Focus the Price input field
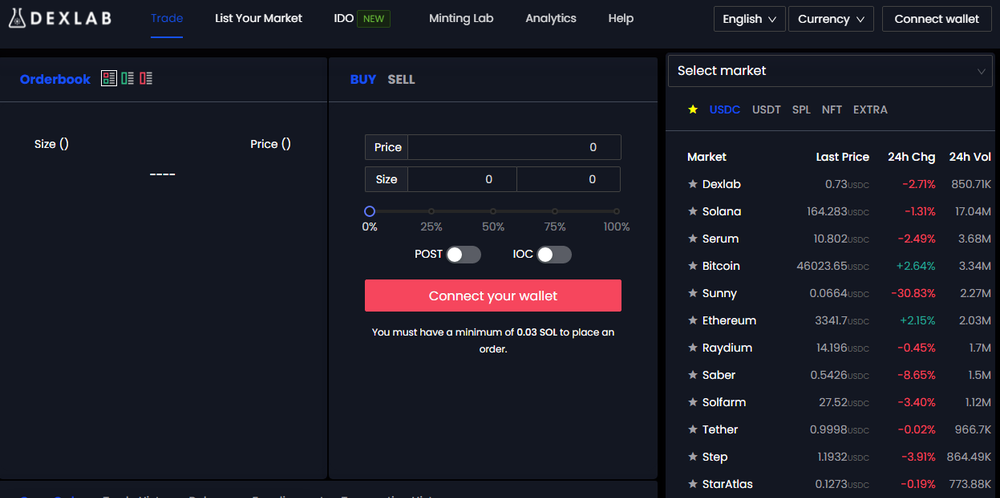 514,147
